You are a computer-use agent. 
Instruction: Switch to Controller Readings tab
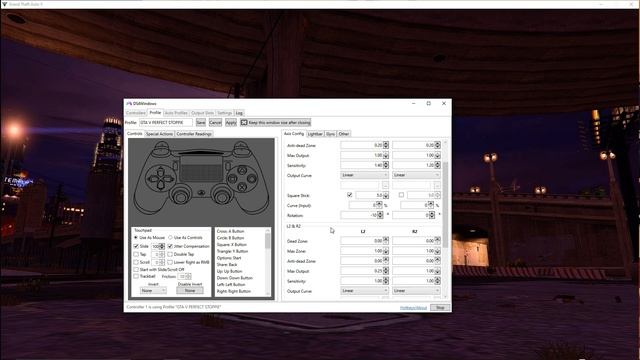point(194,134)
